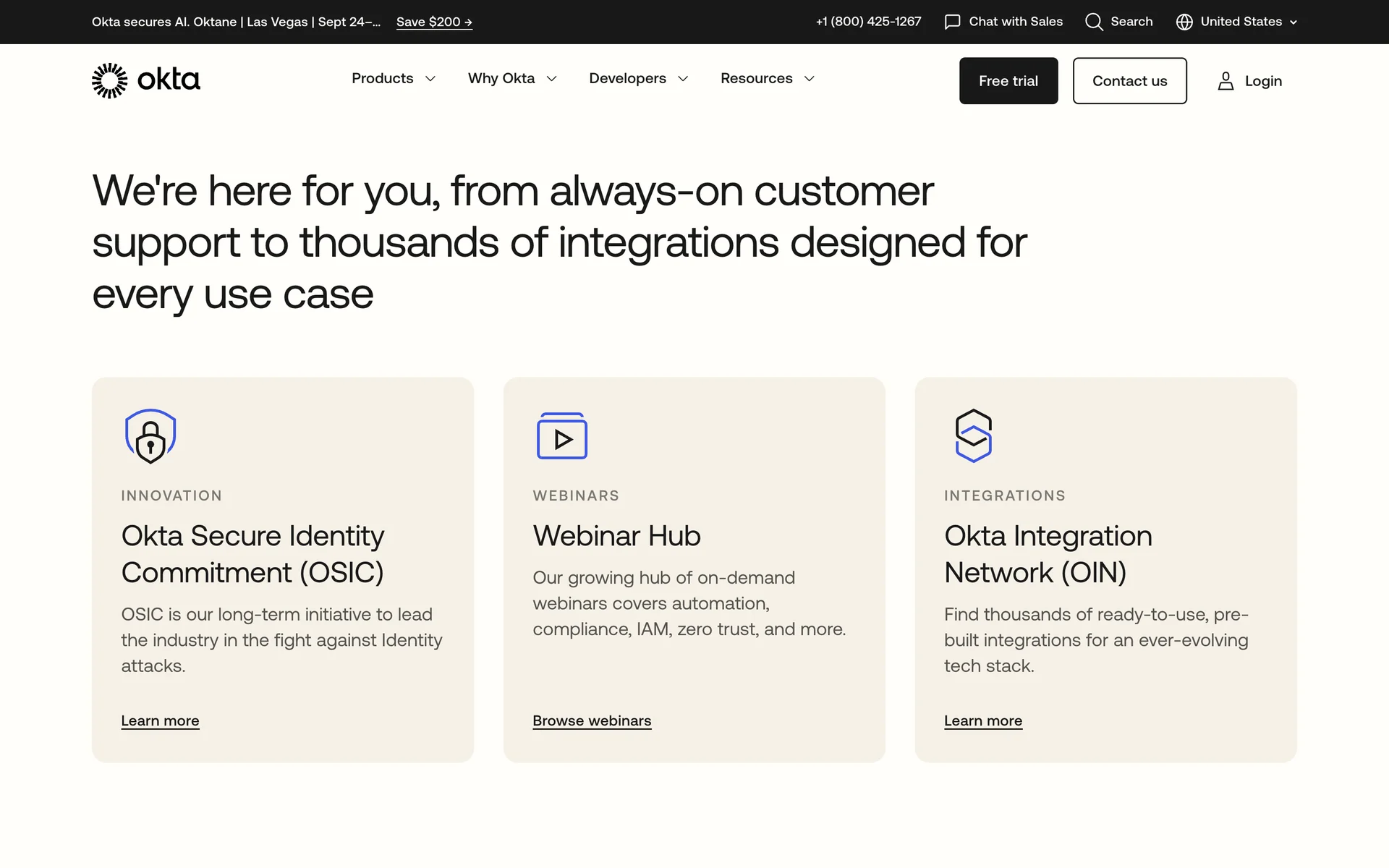Click the Integrations hexagon icon
This screenshot has width=1389, height=868.
[973, 436]
